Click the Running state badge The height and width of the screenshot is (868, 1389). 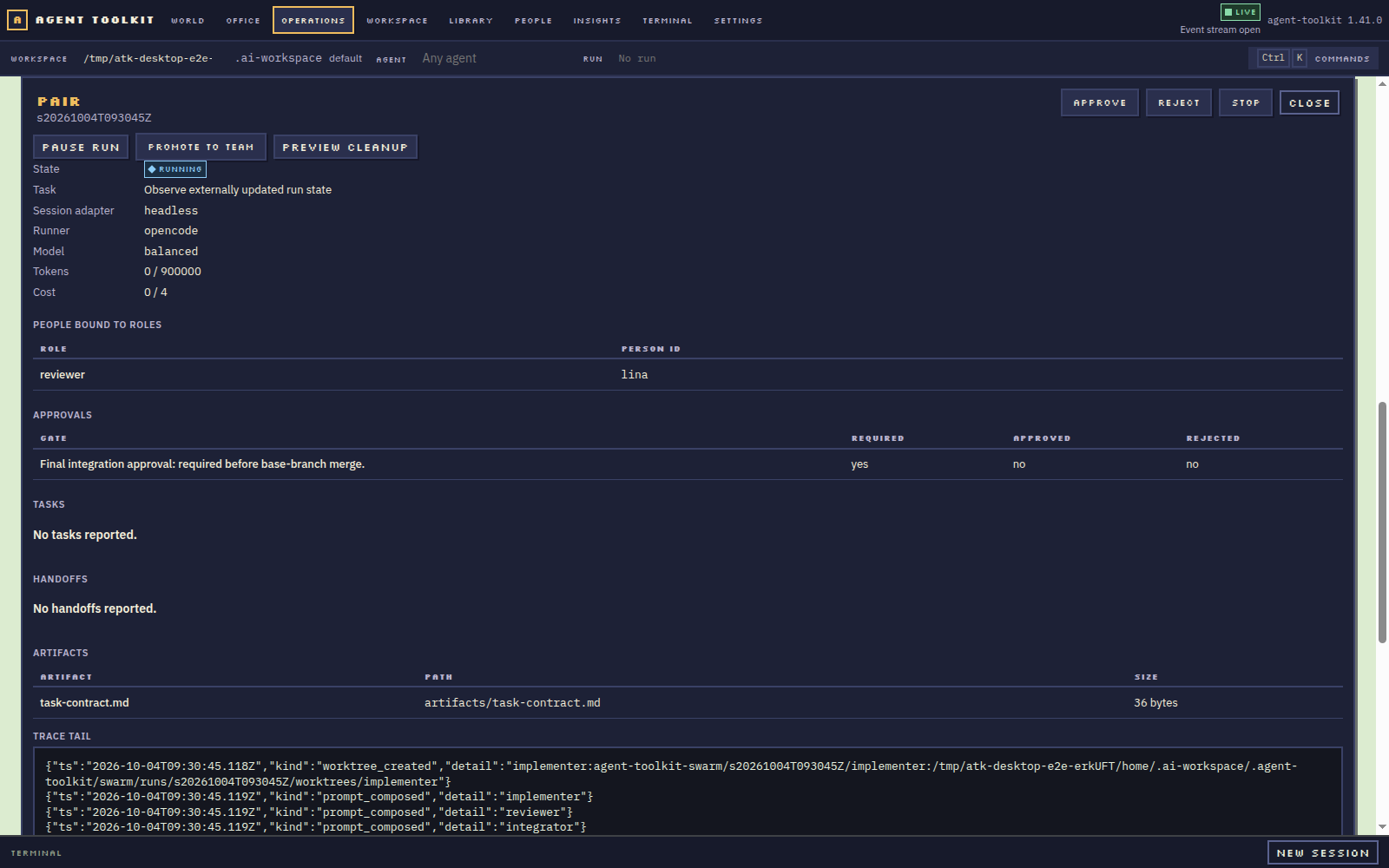[175, 169]
